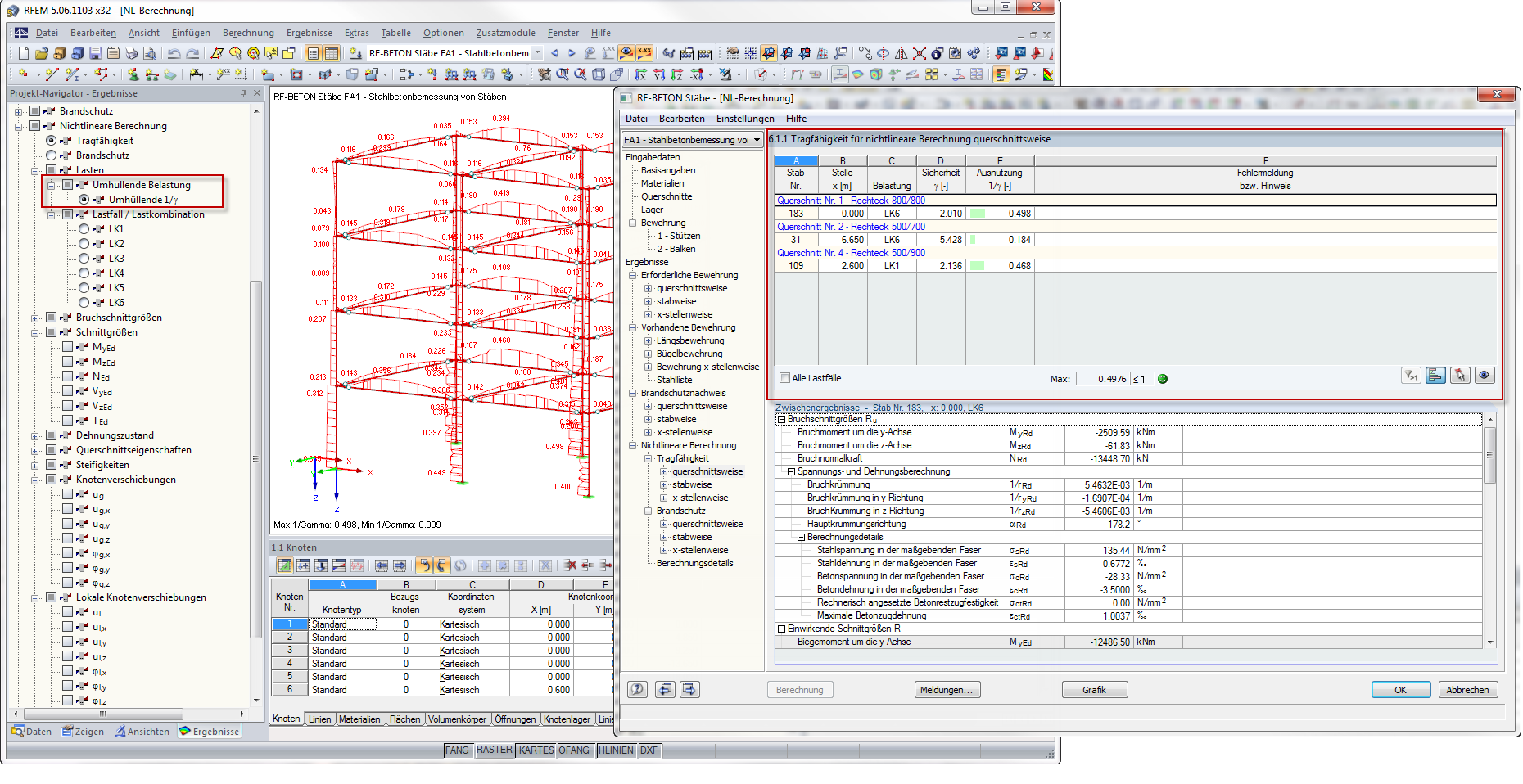Open the Grafik button view

point(1095,690)
